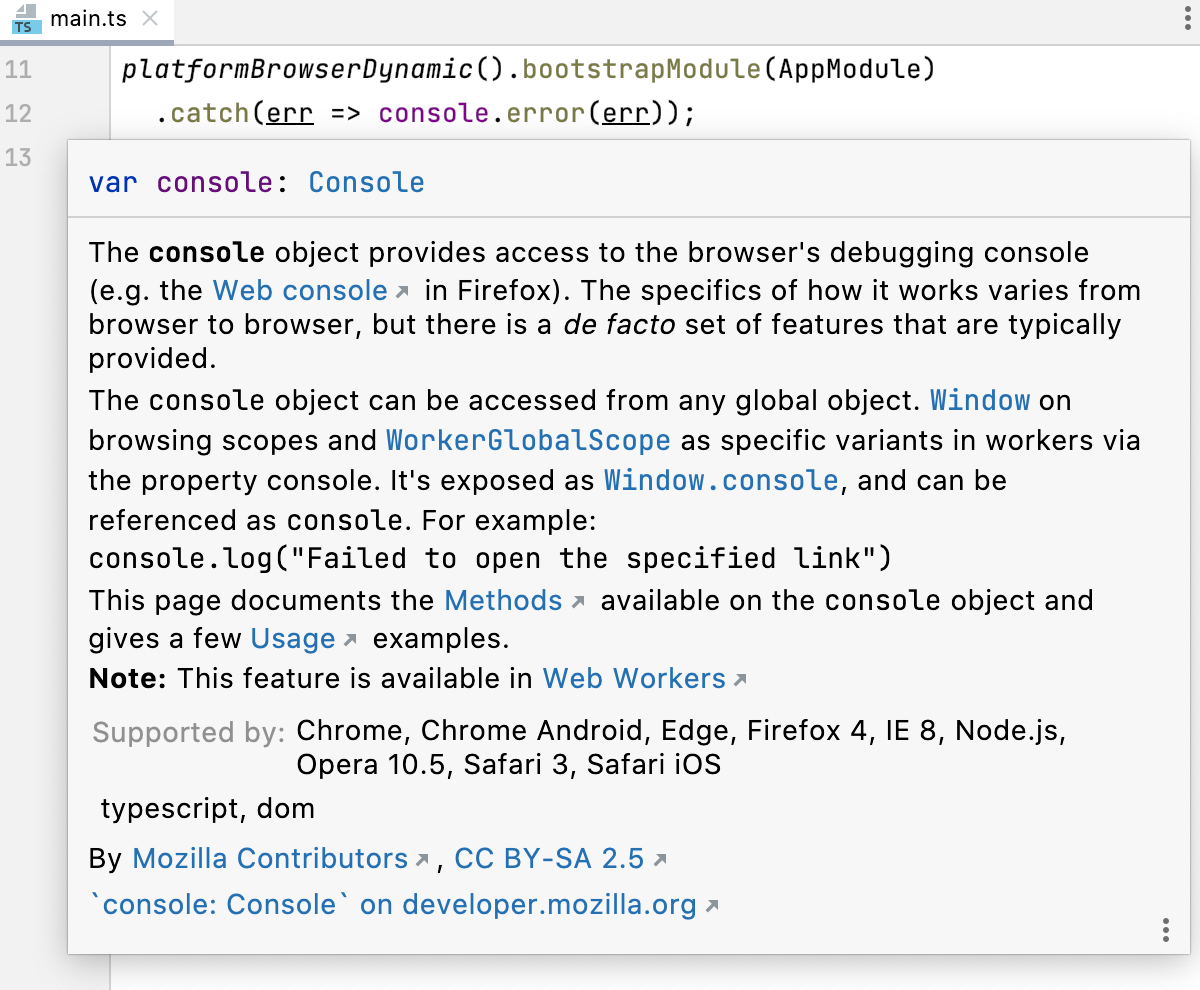Open the Window.console link
1200x990 pixels.
(x=721, y=480)
